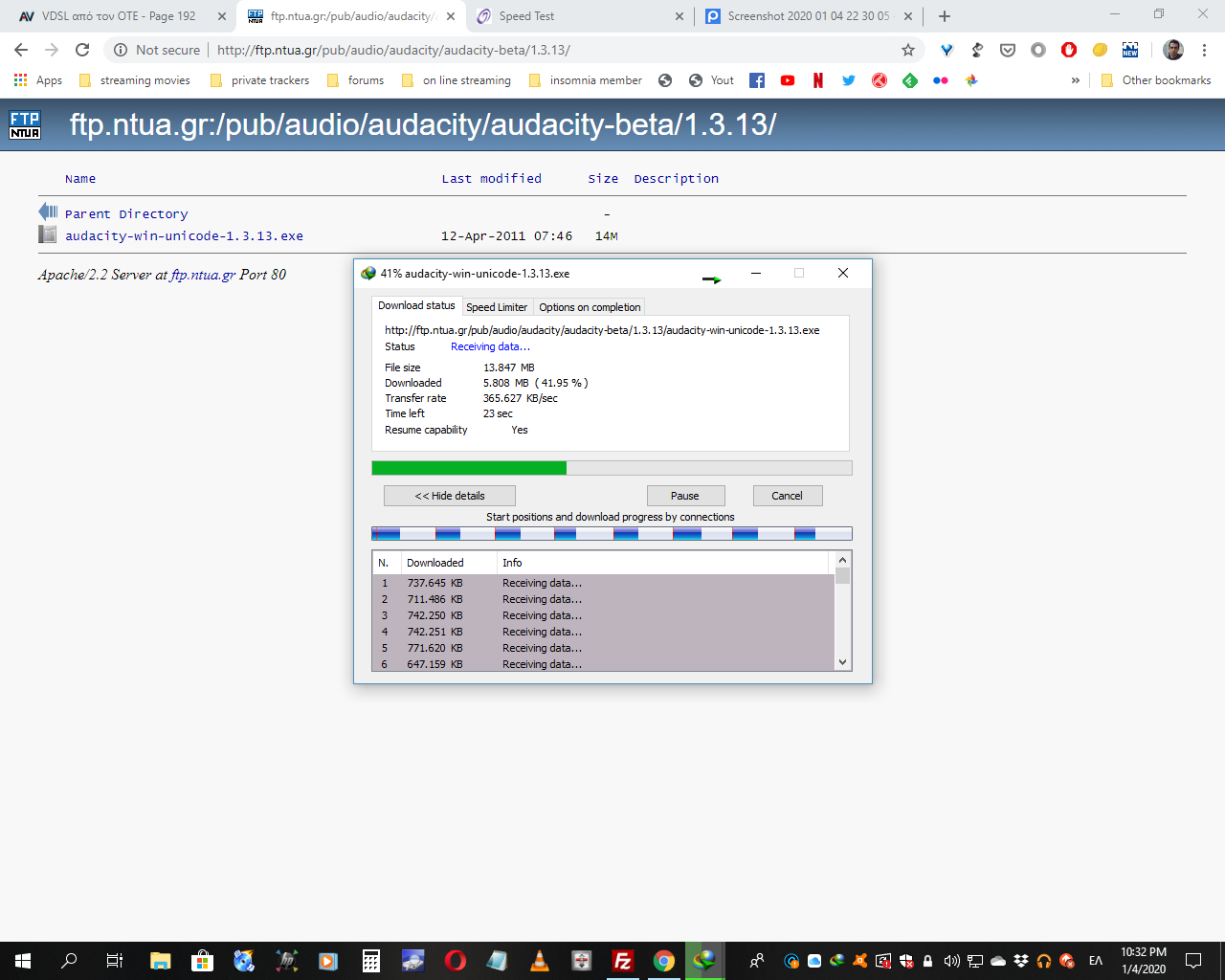This screenshot has width=1225, height=980.
Task: Open Opera browser from the taskbar
Action: 456,961
